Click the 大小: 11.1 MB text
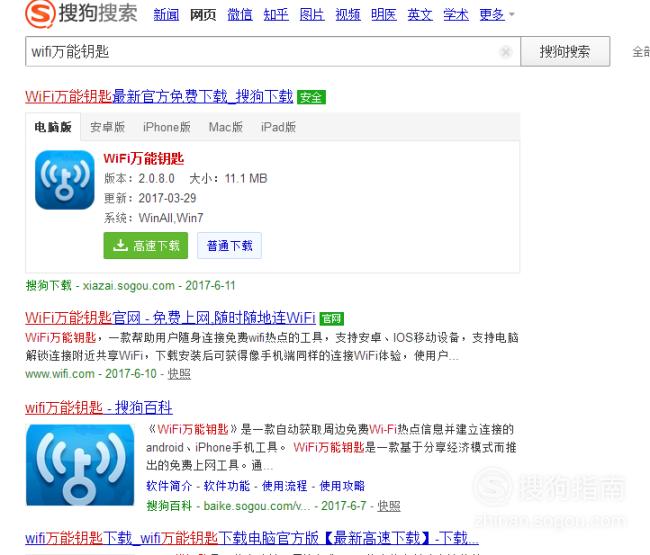650x555 pixels. (228, 179)
